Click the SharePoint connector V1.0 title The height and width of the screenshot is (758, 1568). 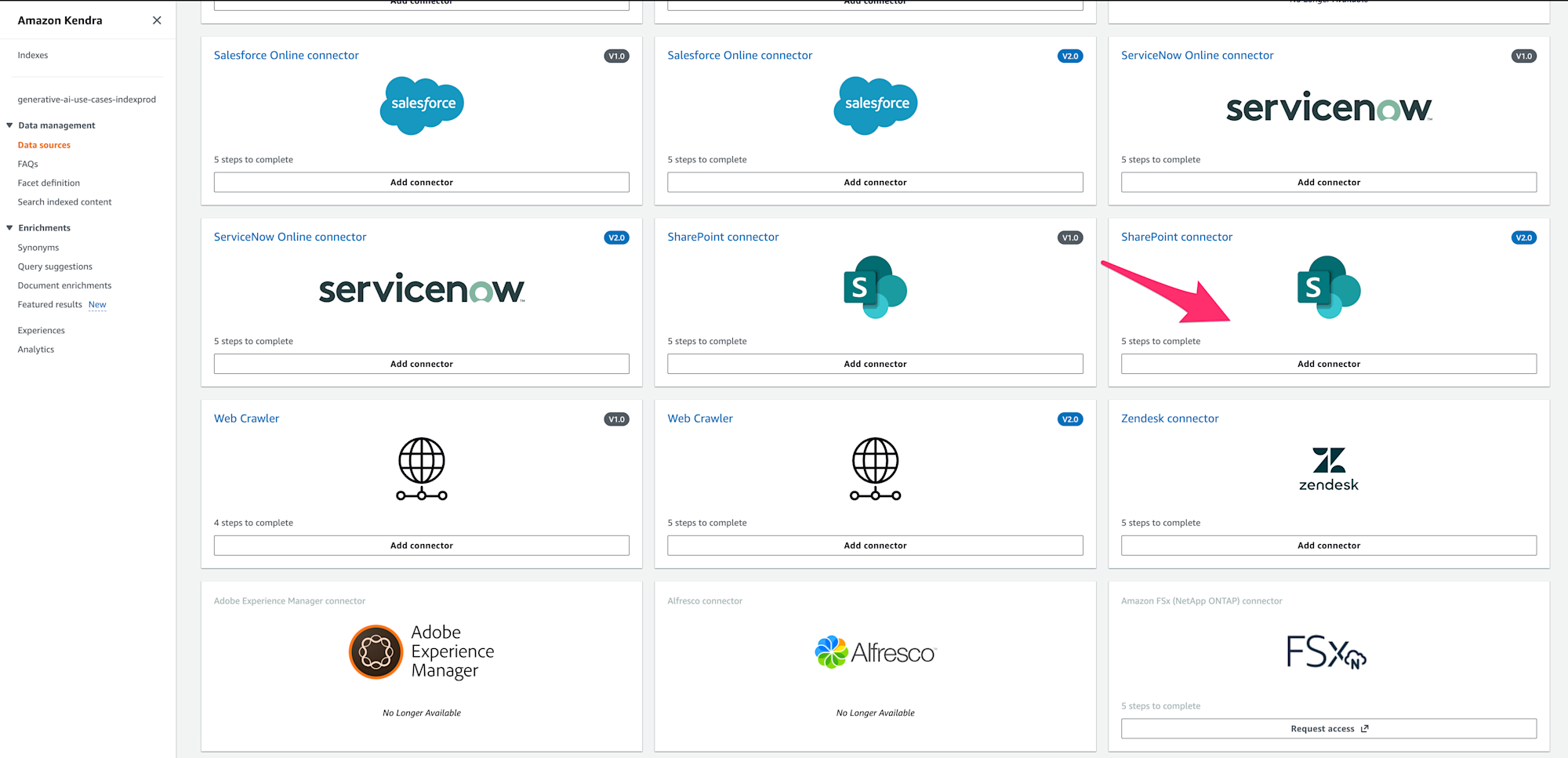point(723,238)
